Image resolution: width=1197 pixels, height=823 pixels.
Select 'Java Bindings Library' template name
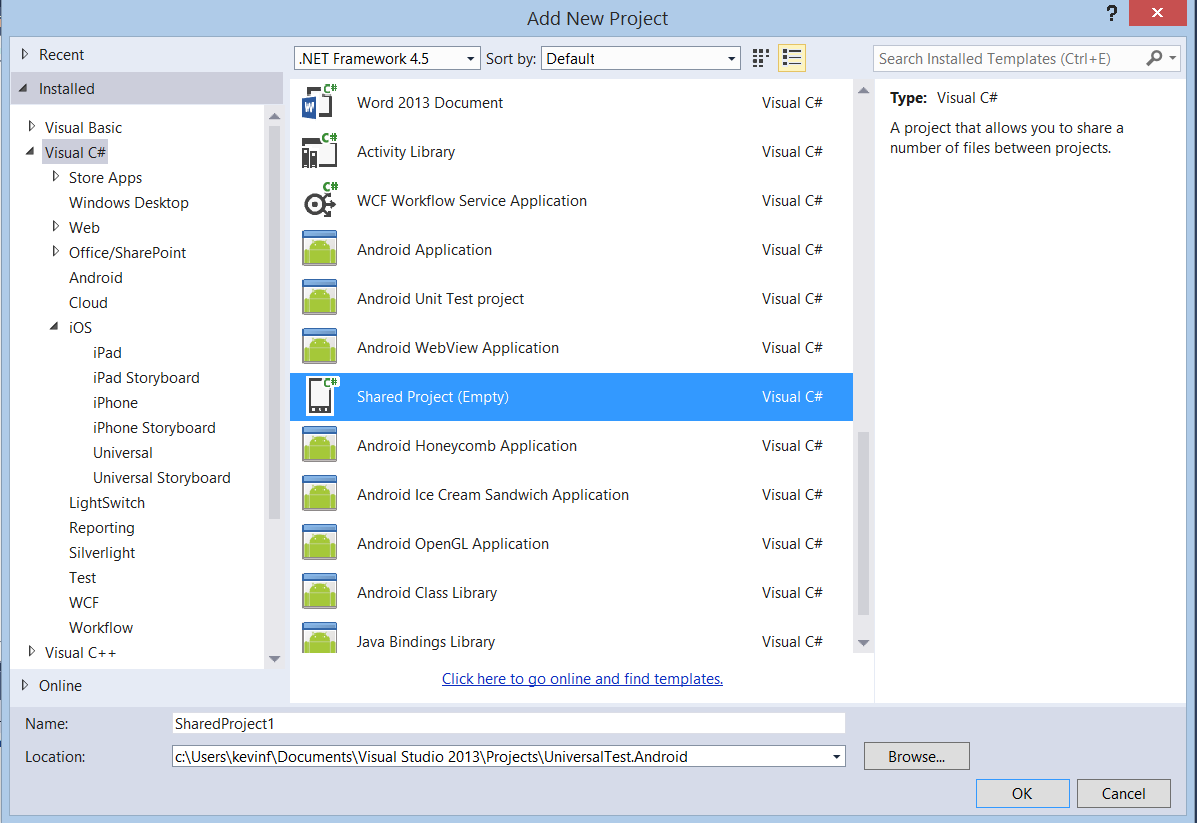pyautogui.click(x=425, y=641)
